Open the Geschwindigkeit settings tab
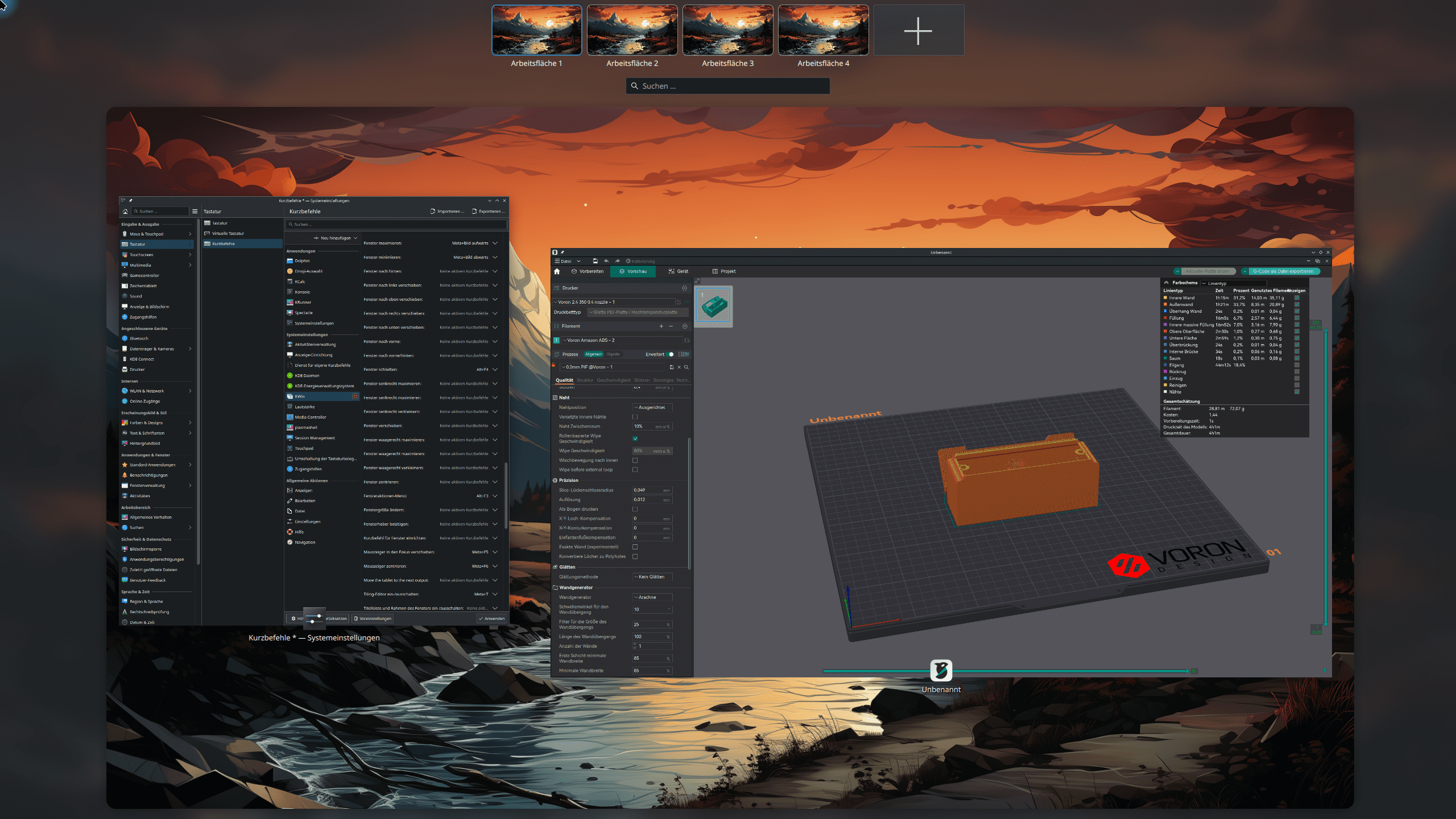The width and height of the screenshot is (1456, 819). click(613, 380)
